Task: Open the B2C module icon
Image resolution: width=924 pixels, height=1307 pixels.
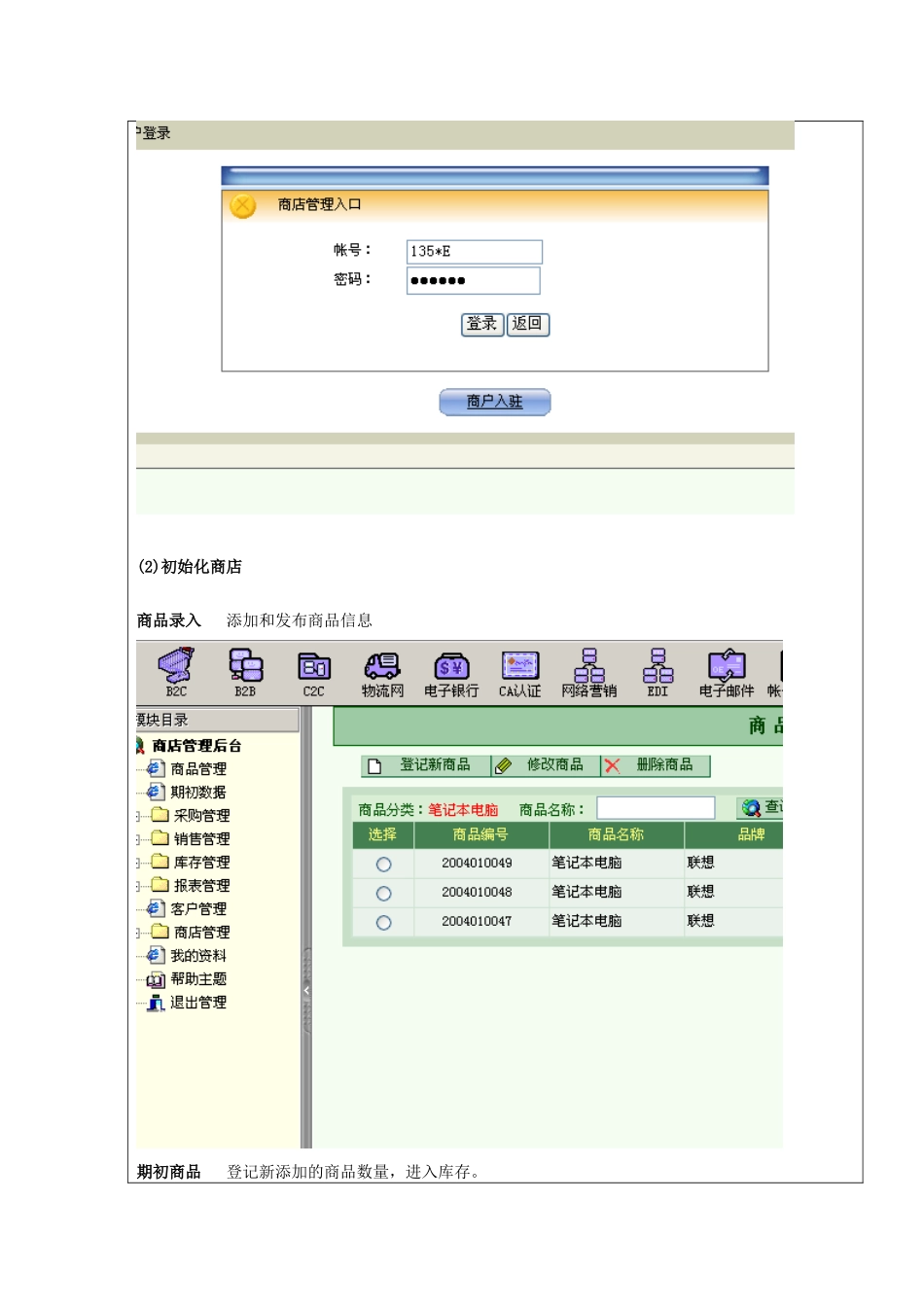Action: (176, 666)
